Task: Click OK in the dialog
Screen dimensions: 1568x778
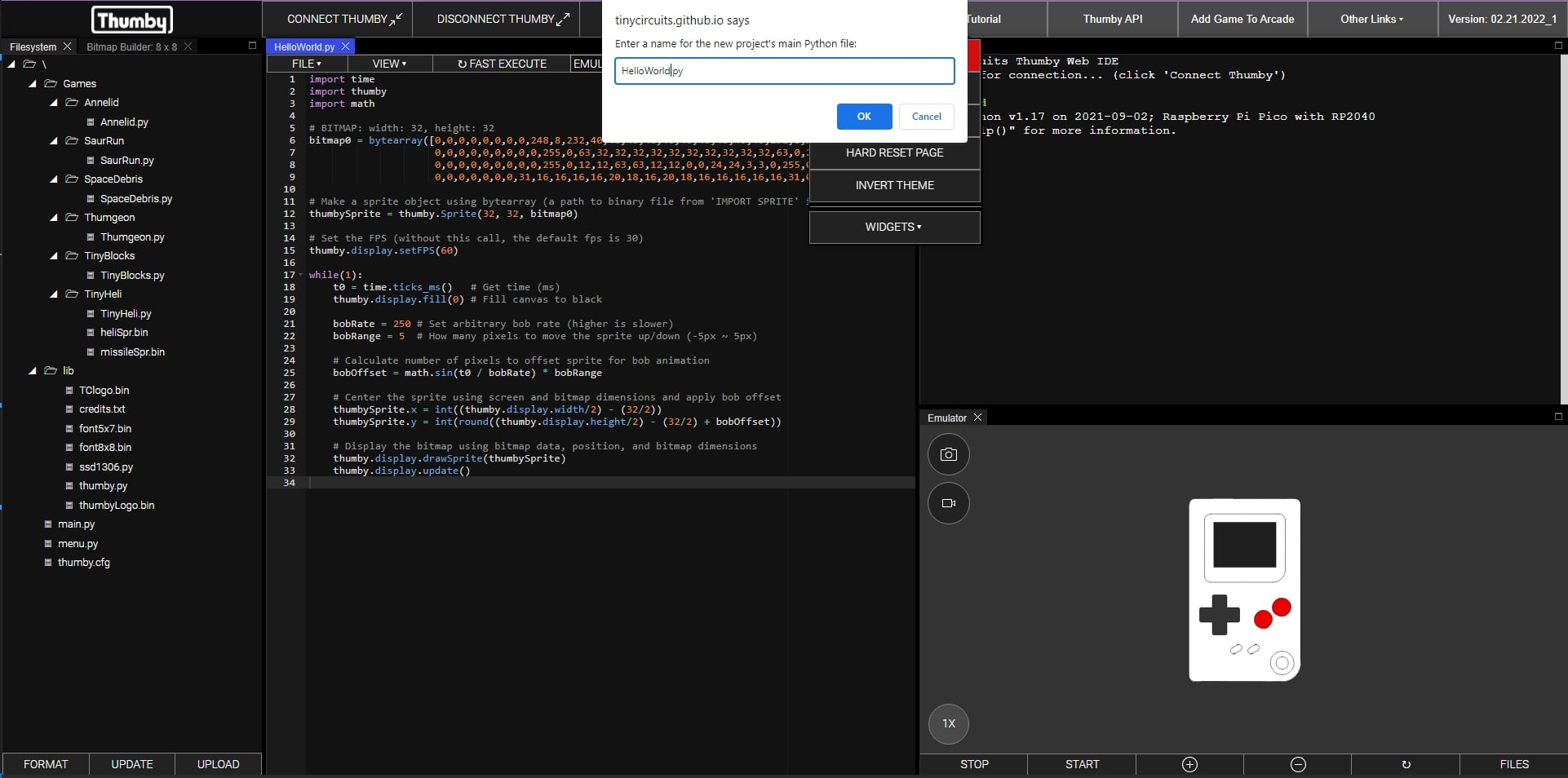Action: (x=864, y=117)
